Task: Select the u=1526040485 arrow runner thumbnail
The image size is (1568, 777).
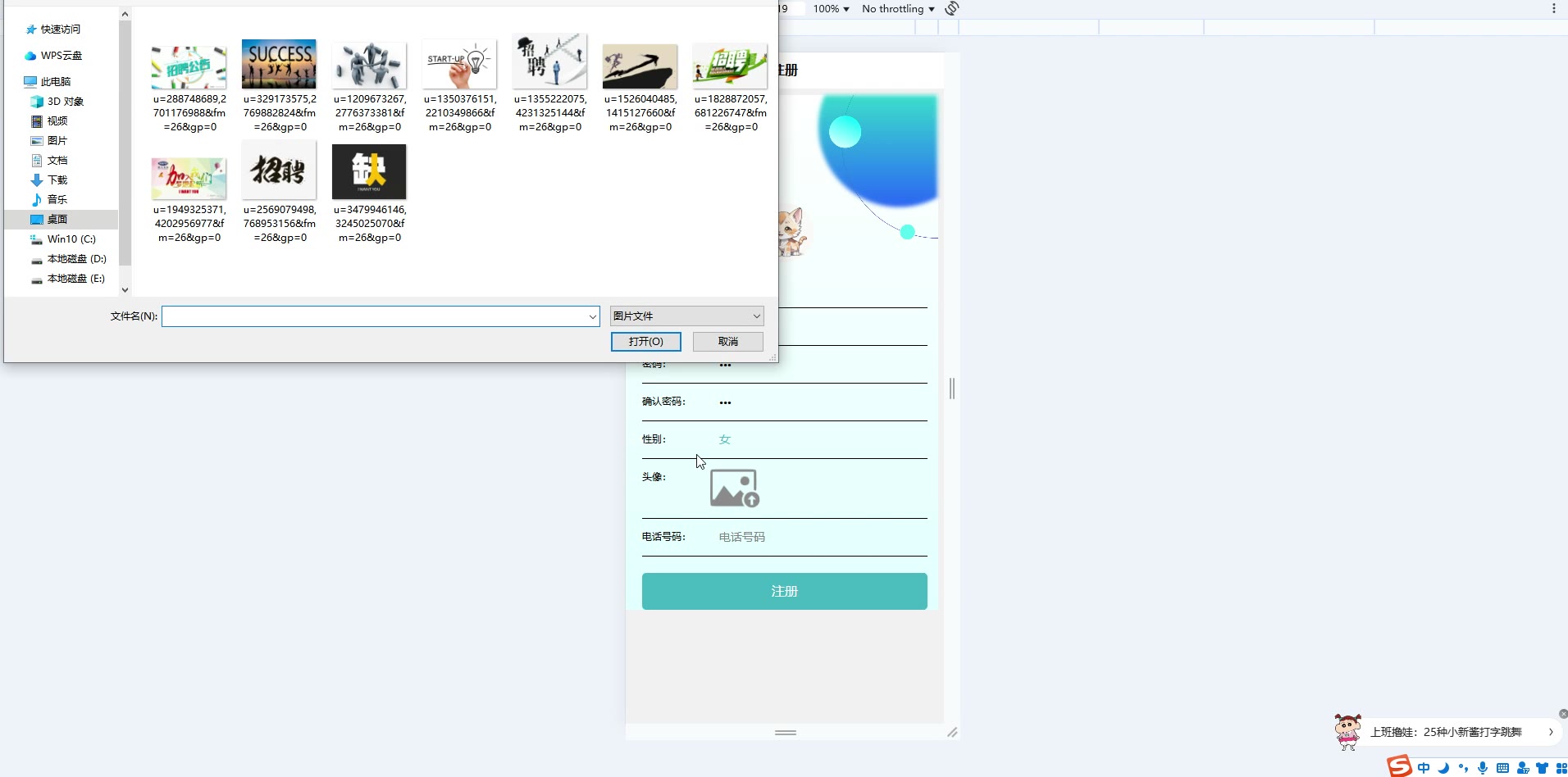Action: click(640, 66)
